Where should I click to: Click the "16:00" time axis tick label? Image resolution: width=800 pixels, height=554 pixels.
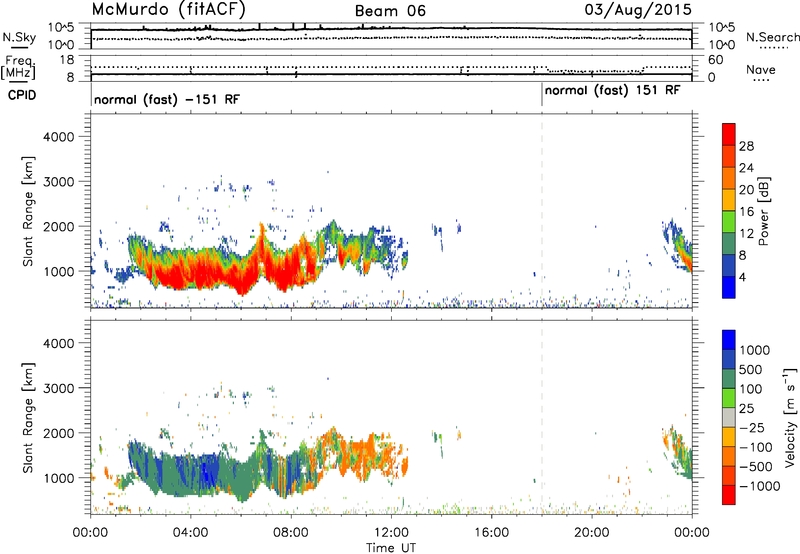491,533
